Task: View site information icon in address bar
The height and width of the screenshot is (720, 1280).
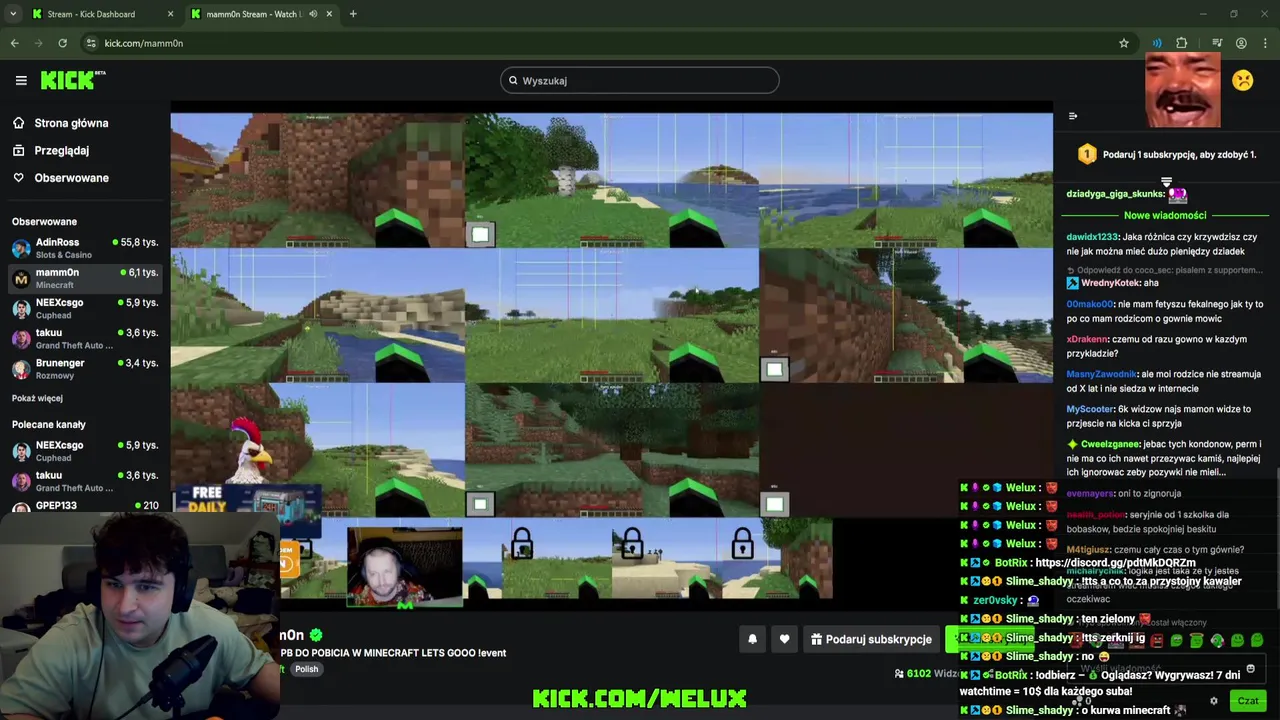Action: [91, 43]
